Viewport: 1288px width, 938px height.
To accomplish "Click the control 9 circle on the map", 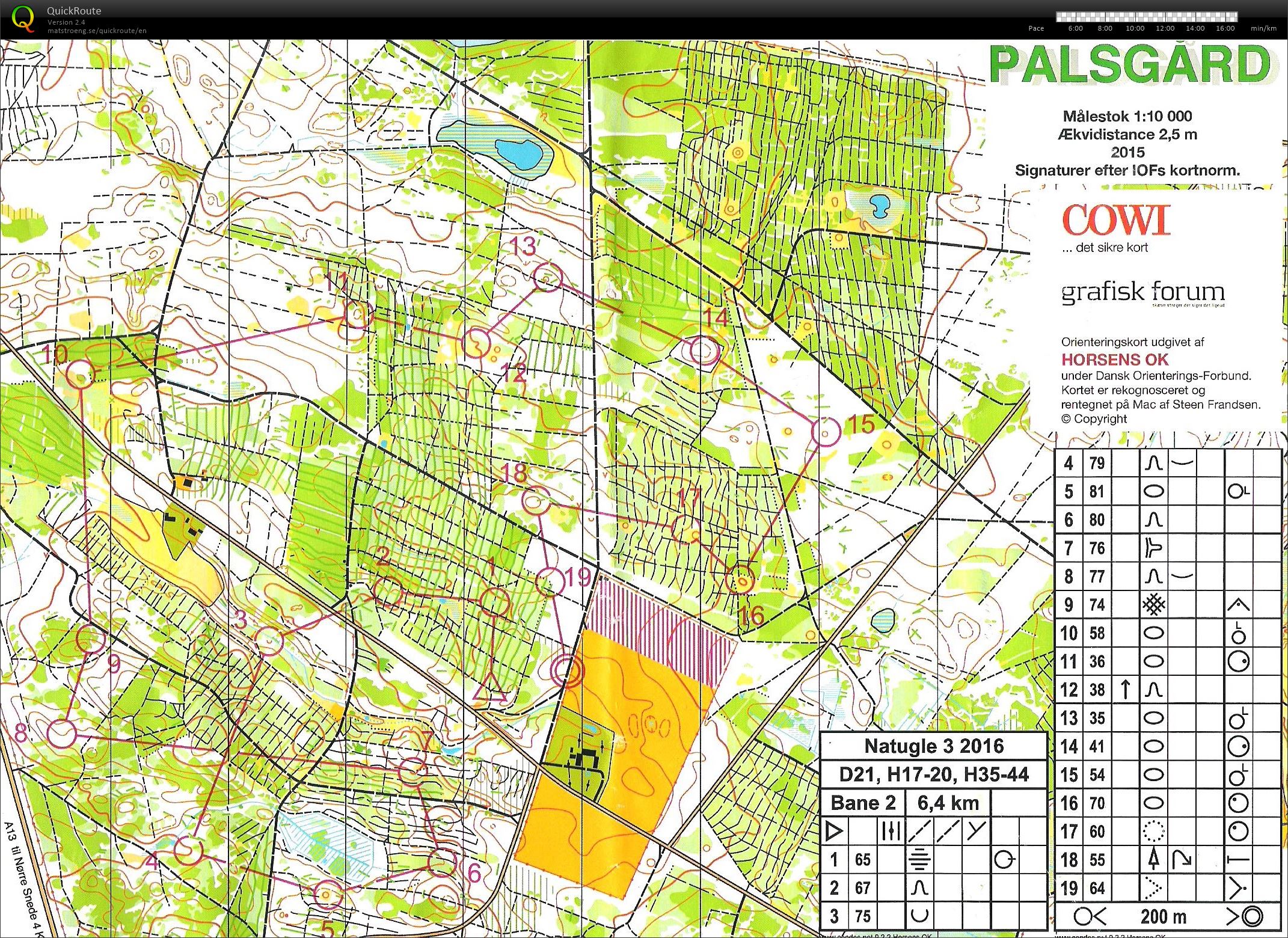I will pyautogui.click(x=91, y=639).
